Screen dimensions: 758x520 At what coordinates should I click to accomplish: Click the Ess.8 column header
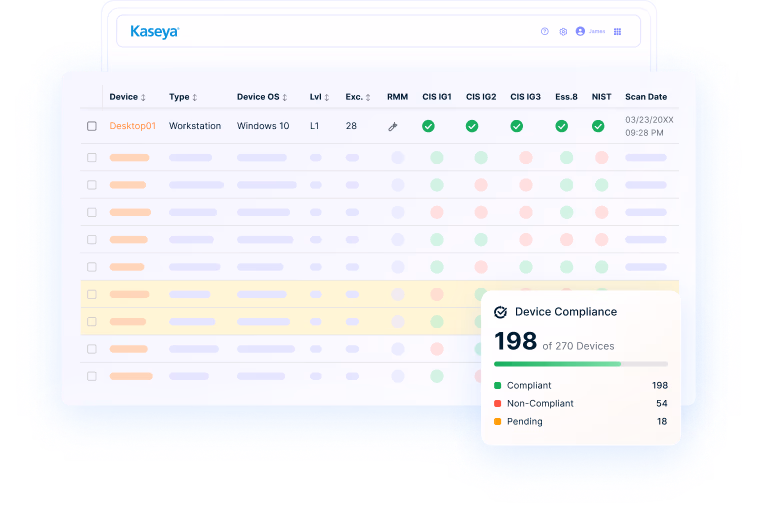[x=567, y=97]
